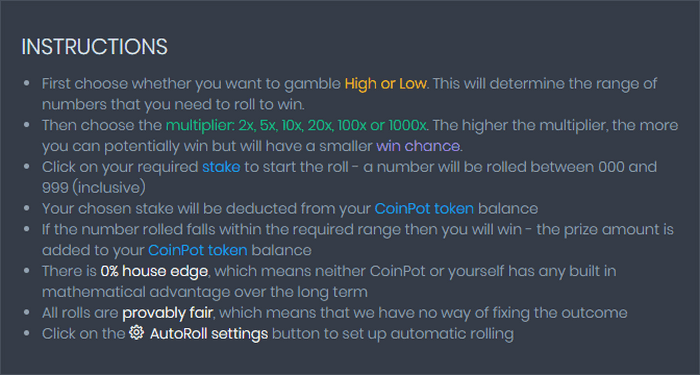
Task: Click "10x" in the multiplier list
Action: (293, 125)
